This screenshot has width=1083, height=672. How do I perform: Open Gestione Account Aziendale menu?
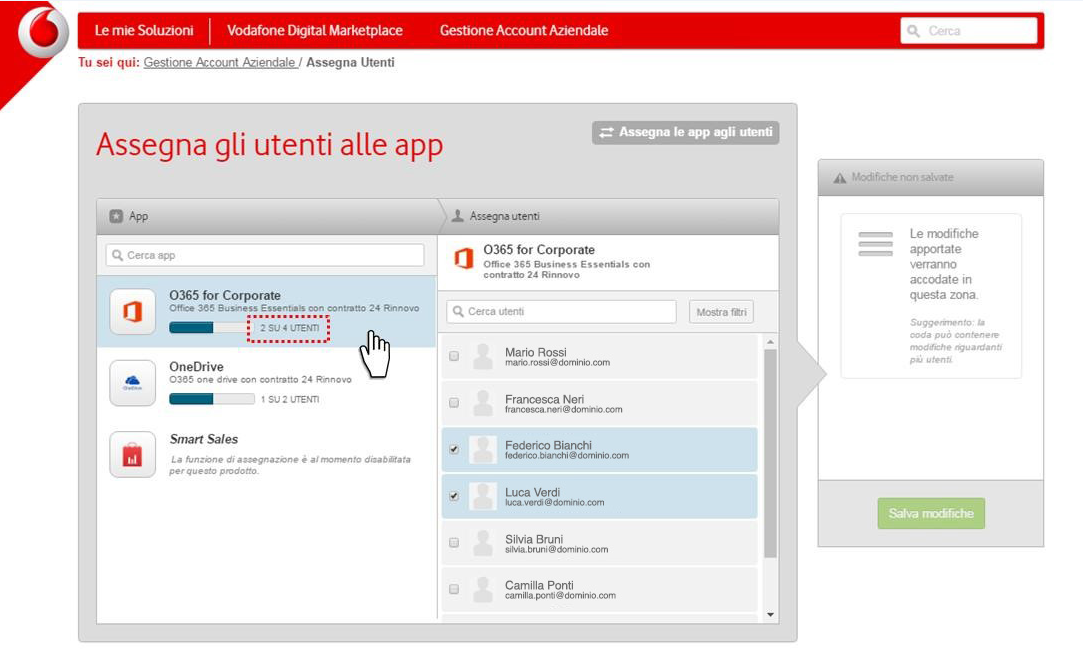click(524, 30)
